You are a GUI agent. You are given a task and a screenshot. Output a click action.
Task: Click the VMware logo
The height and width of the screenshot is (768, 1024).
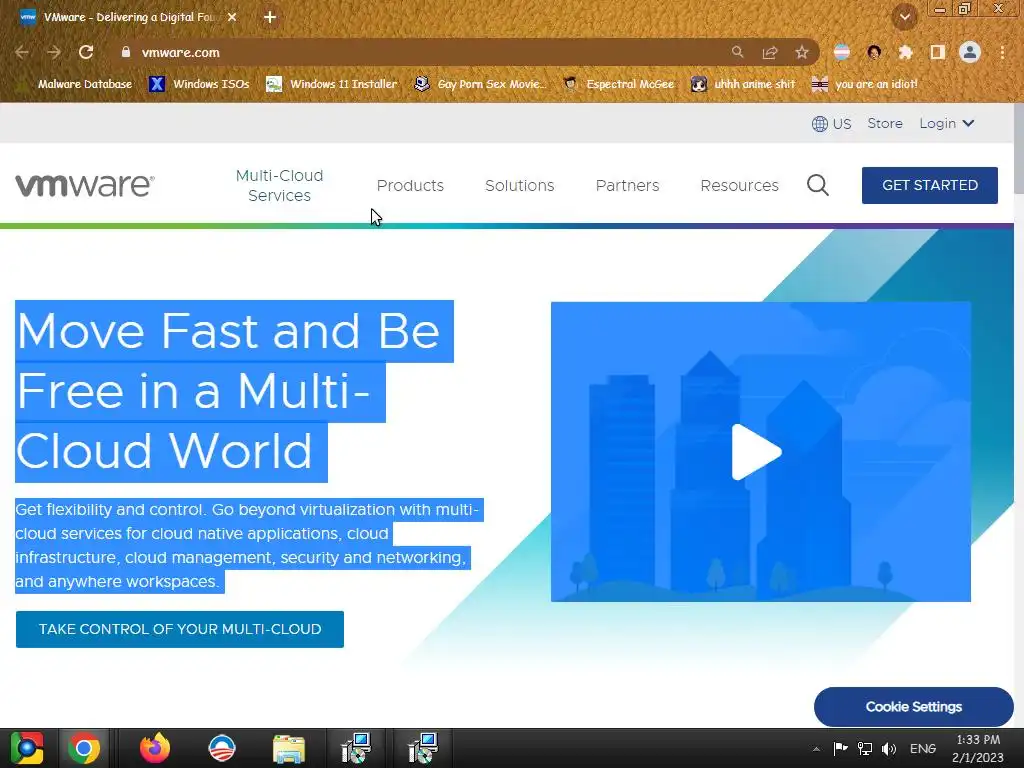(85, 185)
